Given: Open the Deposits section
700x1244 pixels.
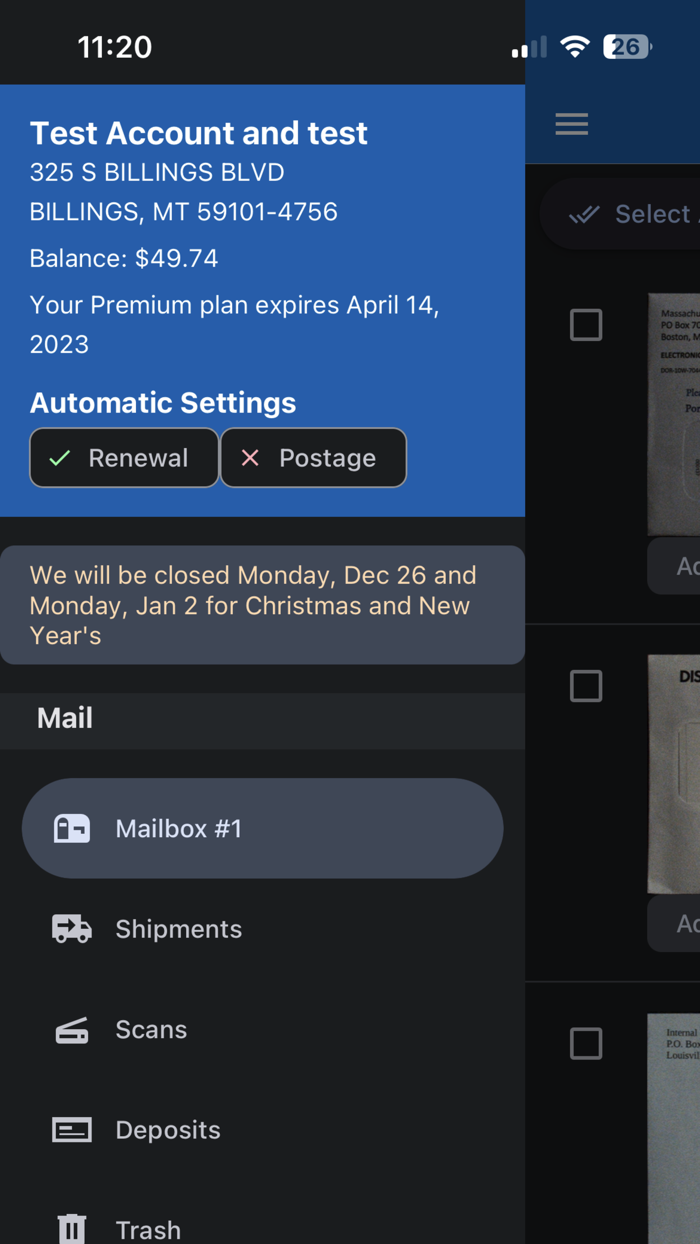Looking at the screenshot, I should click(x=168, y=1130).
